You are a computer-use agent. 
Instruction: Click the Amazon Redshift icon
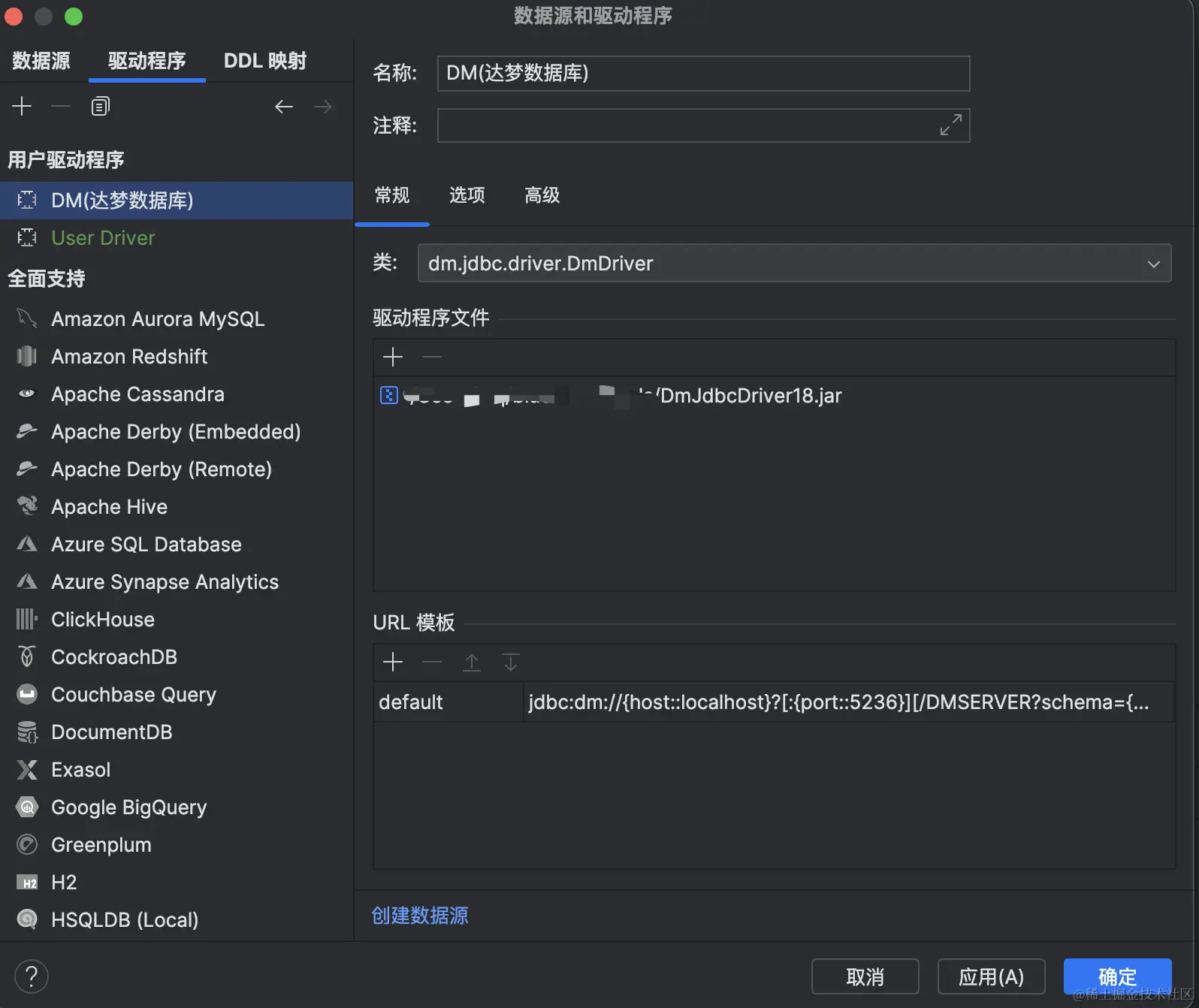(x=27, y=356)
